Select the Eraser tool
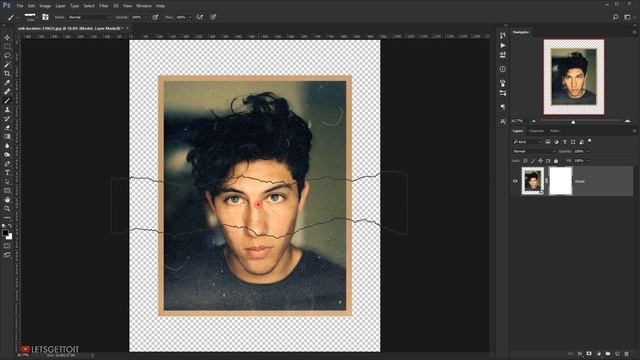640x360 pixels. click(7, 127)
